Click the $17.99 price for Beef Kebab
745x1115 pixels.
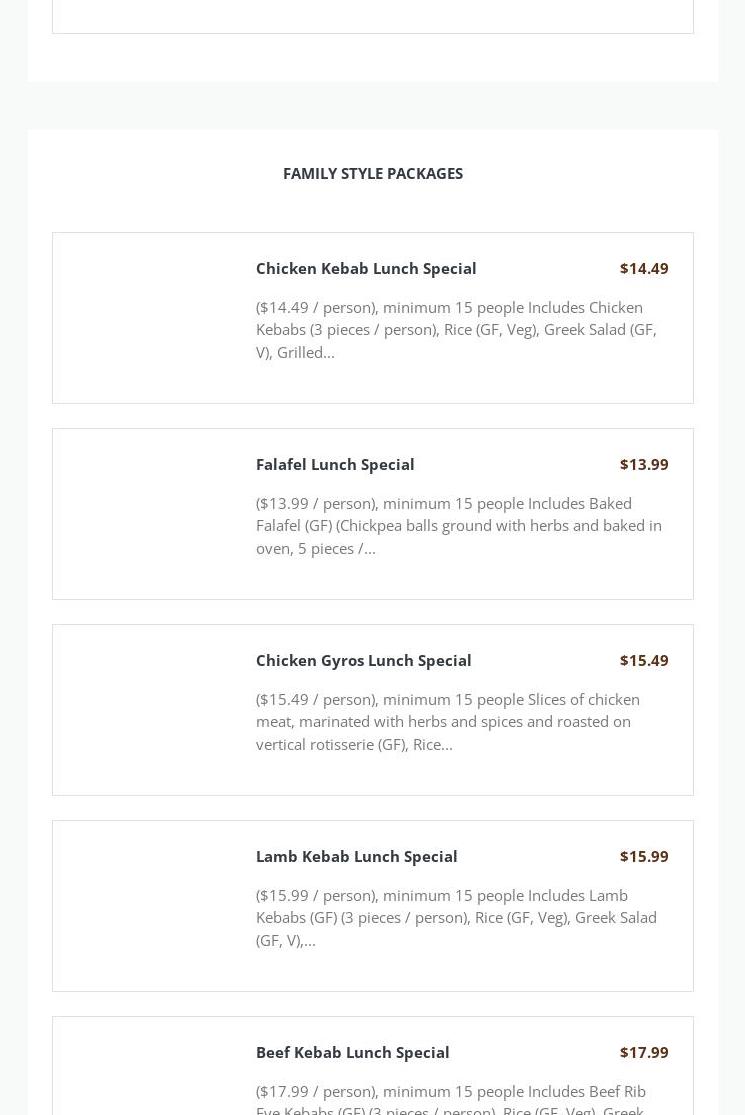tap(644, 1052)
